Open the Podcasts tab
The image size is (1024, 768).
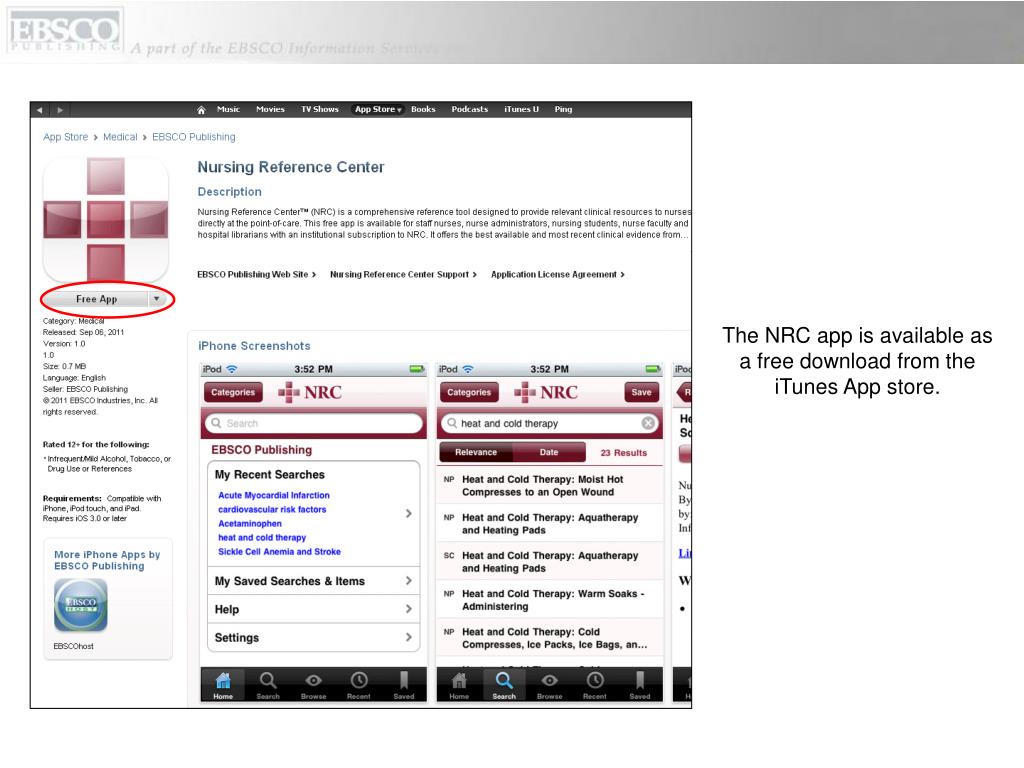pos(470,110)
